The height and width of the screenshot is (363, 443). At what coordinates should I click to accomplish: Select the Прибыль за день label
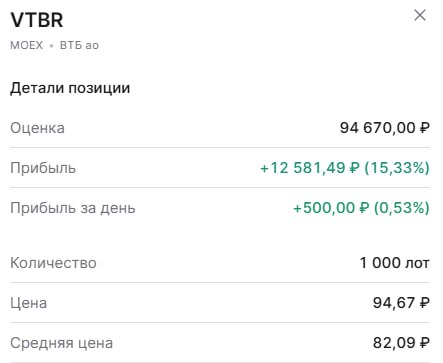pyautogui.click(x=73, y=208)
